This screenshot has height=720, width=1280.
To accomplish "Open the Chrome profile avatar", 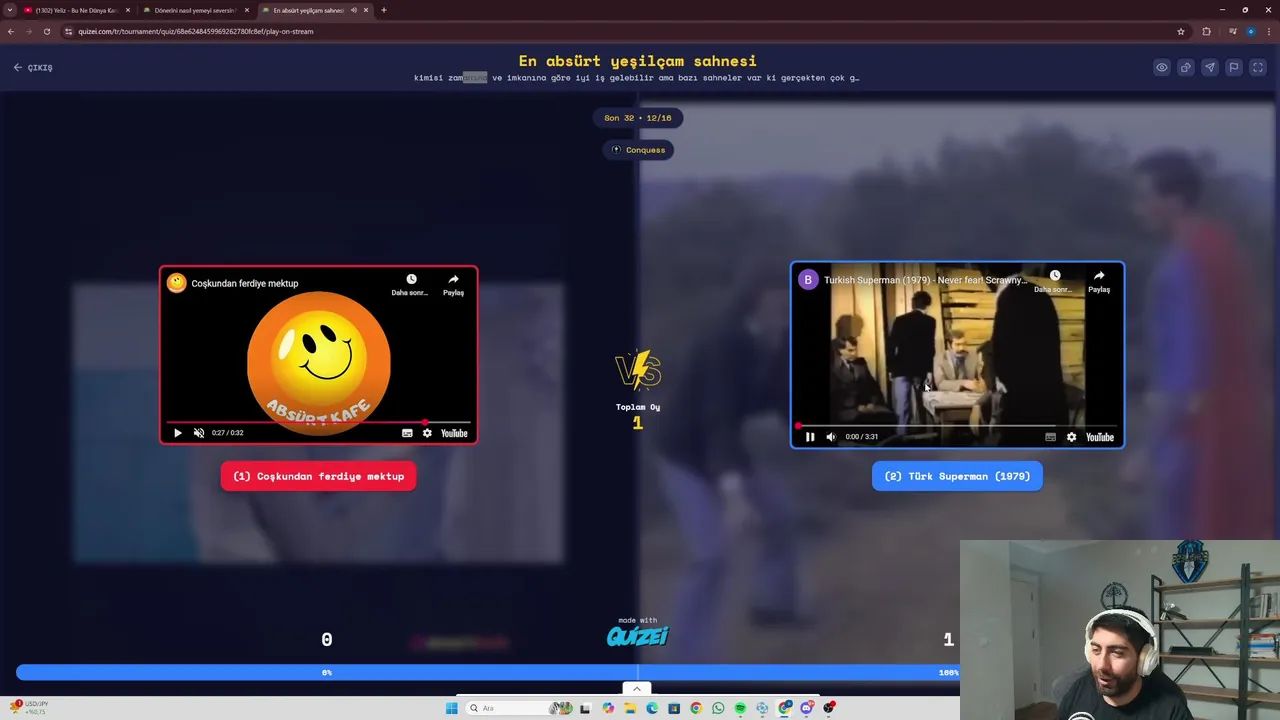I will pos(1250,31).
